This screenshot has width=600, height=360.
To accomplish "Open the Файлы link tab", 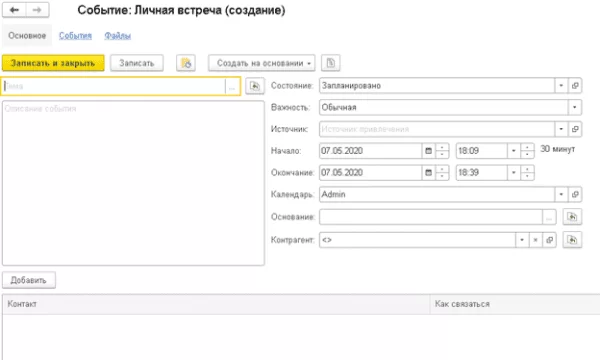I will click(x=117, y=36).
